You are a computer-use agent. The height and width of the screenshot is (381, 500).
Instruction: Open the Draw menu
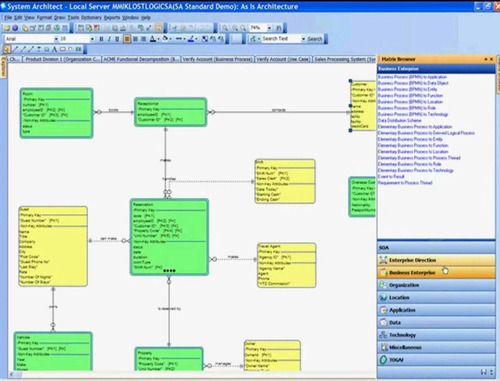coord(59,17)
